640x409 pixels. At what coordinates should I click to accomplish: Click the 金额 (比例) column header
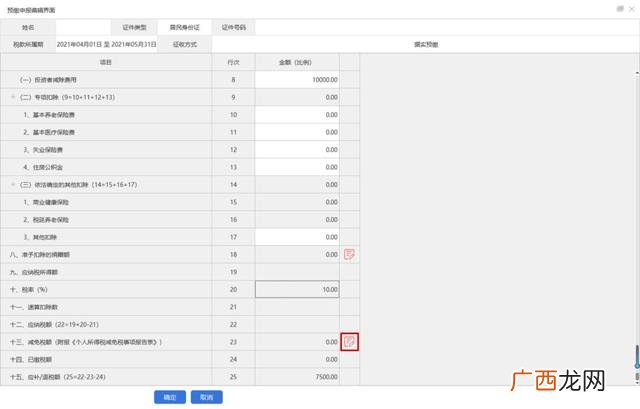[x=297, y=62]
